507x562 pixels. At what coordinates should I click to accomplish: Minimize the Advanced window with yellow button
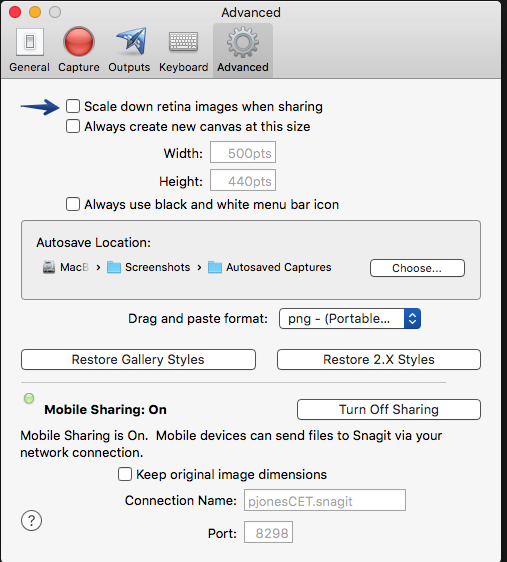click(x=35, y=12)
